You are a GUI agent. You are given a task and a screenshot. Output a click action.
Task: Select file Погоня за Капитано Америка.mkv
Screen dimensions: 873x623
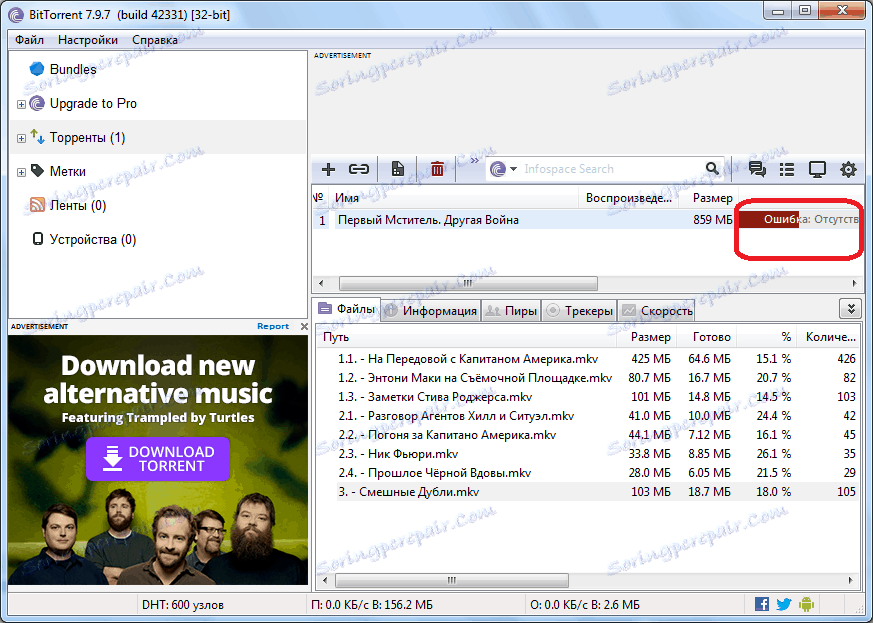(x=447, y=434)
